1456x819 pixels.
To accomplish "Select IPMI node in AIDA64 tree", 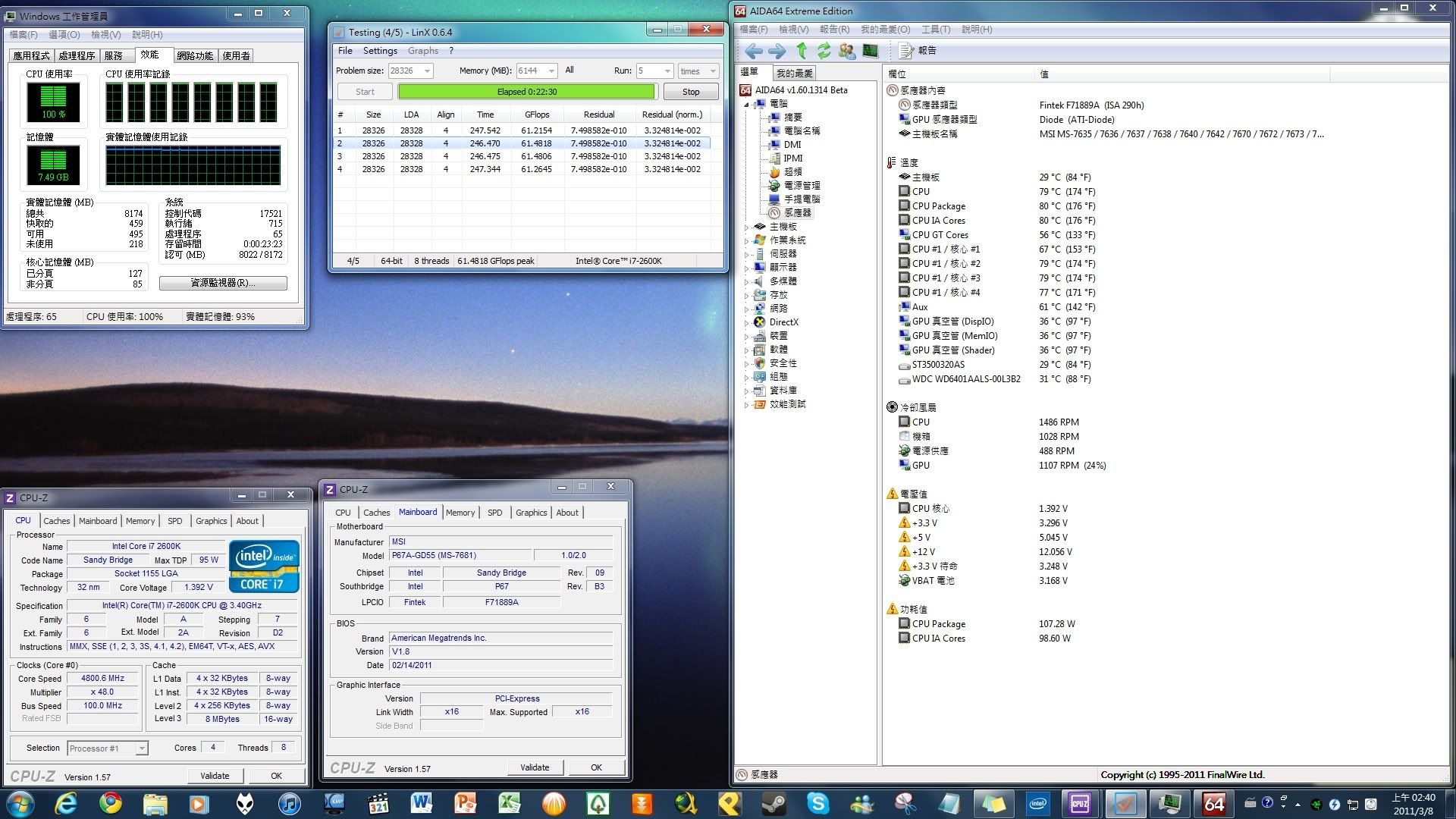I will pyautogui.click(x=793, y=158).
